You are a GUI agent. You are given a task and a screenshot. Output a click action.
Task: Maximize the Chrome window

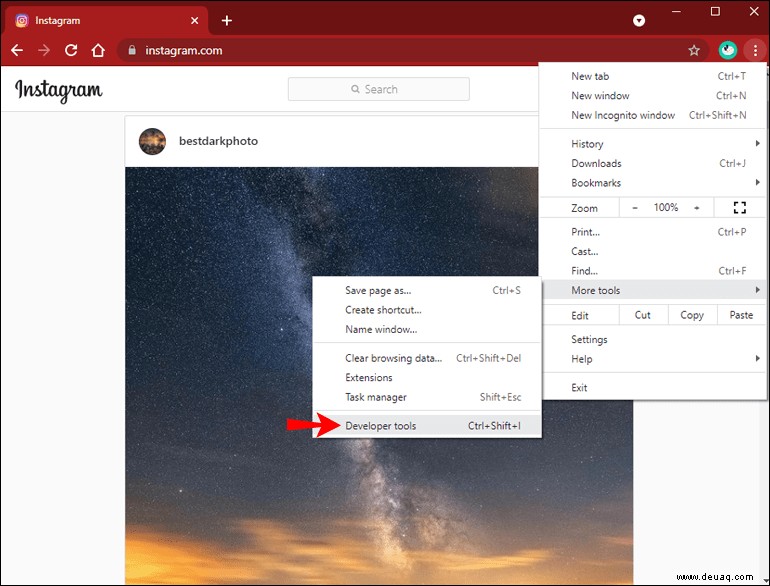(x=715, y=11)
